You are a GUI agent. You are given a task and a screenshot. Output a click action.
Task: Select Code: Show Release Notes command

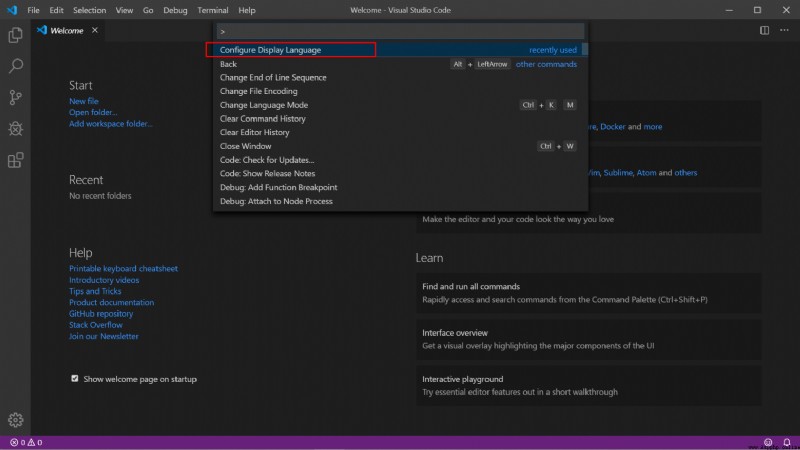(401, 173)
